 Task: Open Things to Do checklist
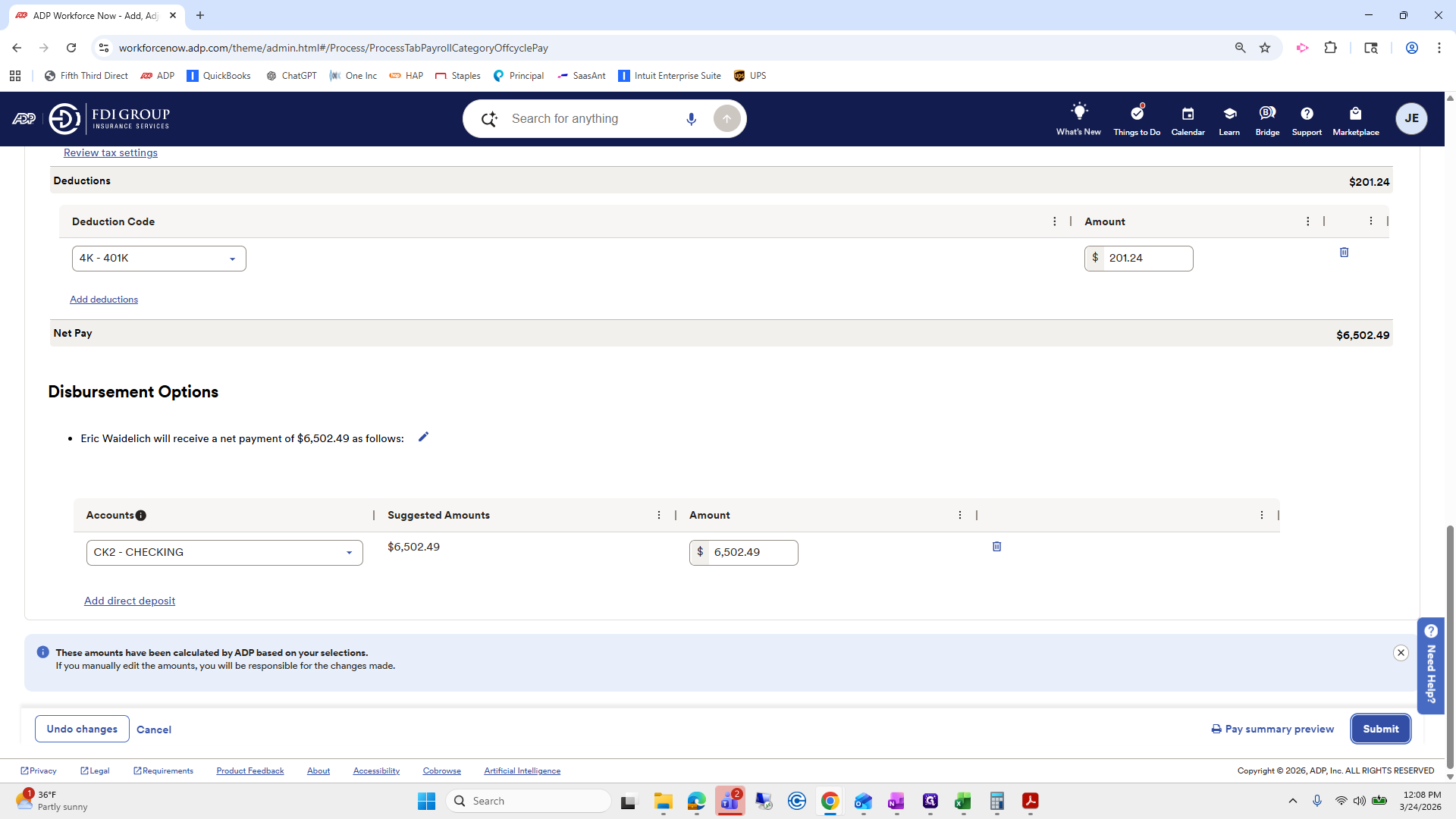pyautogui.click(x=1136, y=119)
